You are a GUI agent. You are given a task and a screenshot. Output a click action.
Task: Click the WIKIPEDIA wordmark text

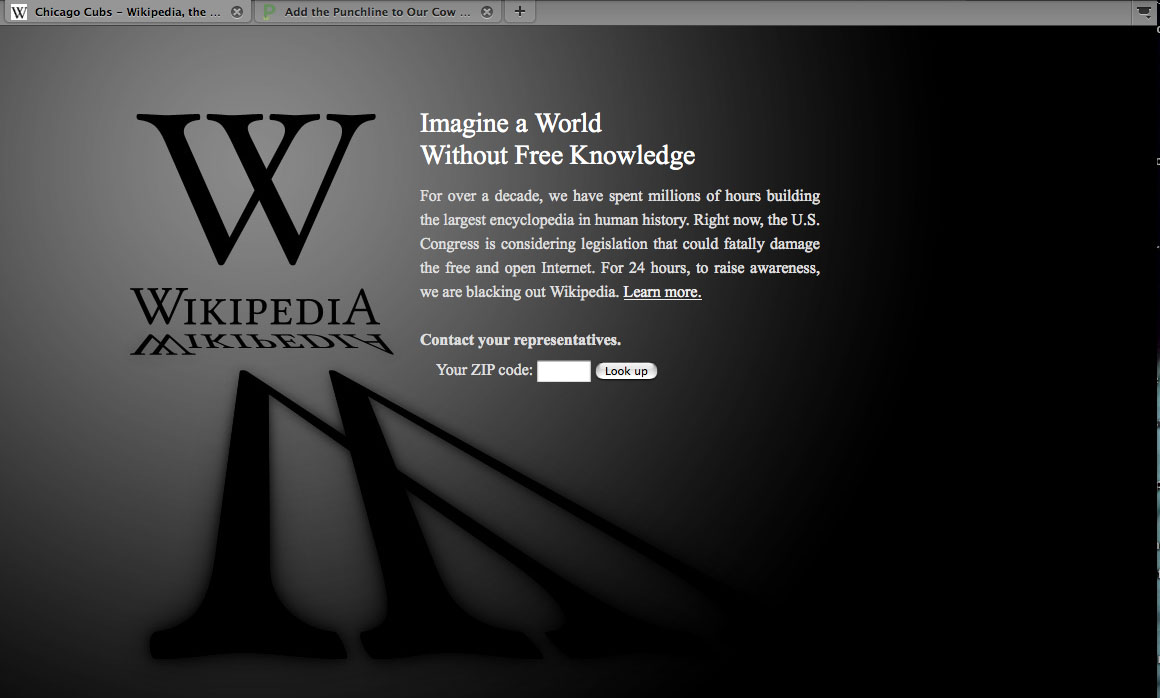255,308
